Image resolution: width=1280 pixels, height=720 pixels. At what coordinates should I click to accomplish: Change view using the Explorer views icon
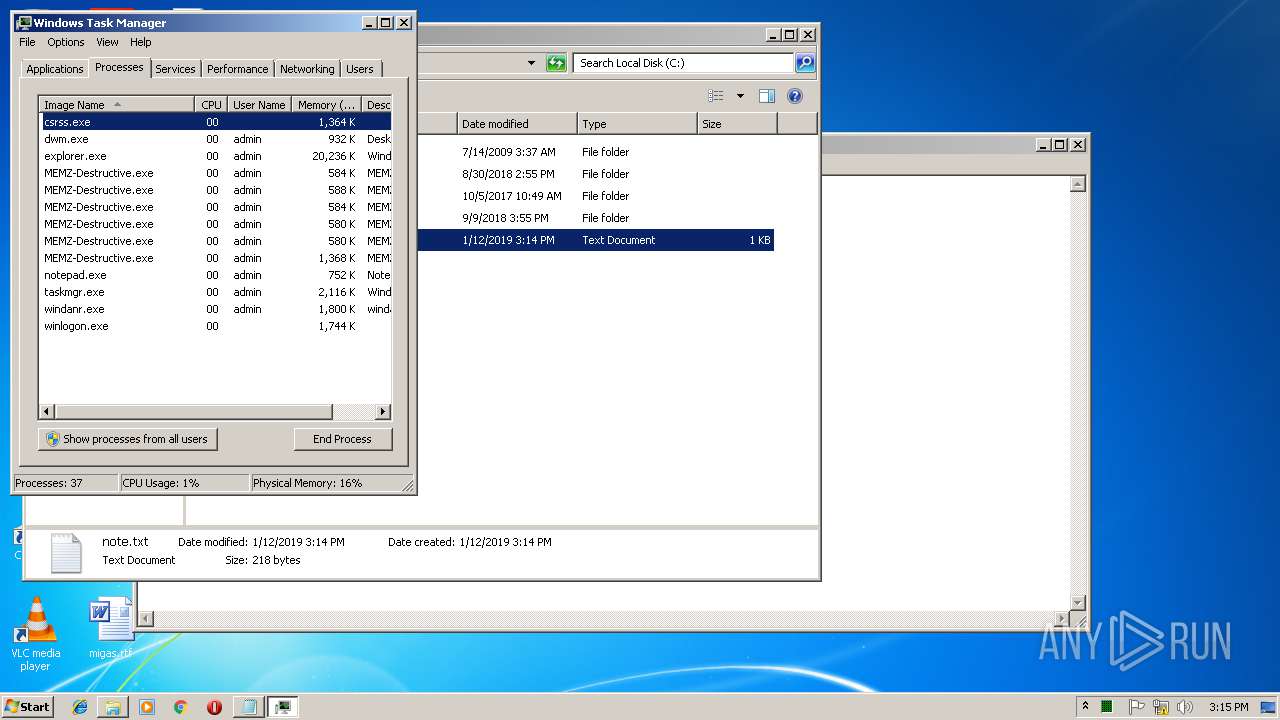tap(716, 96)
